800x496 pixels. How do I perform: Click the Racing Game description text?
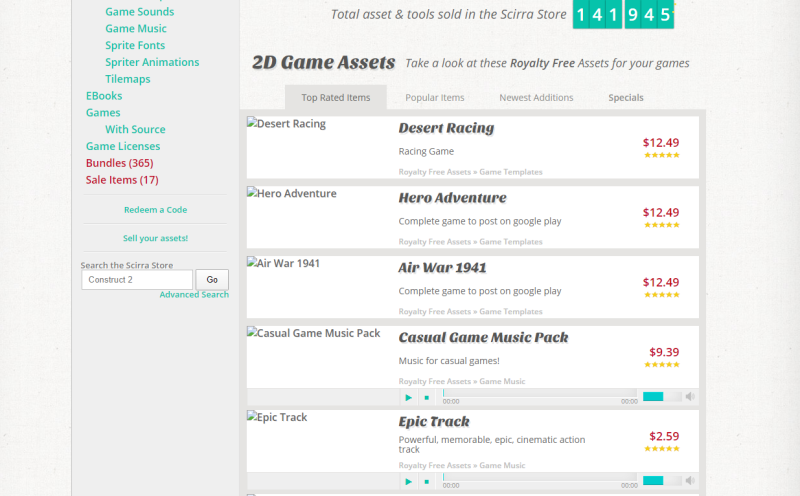coord(426,152)
